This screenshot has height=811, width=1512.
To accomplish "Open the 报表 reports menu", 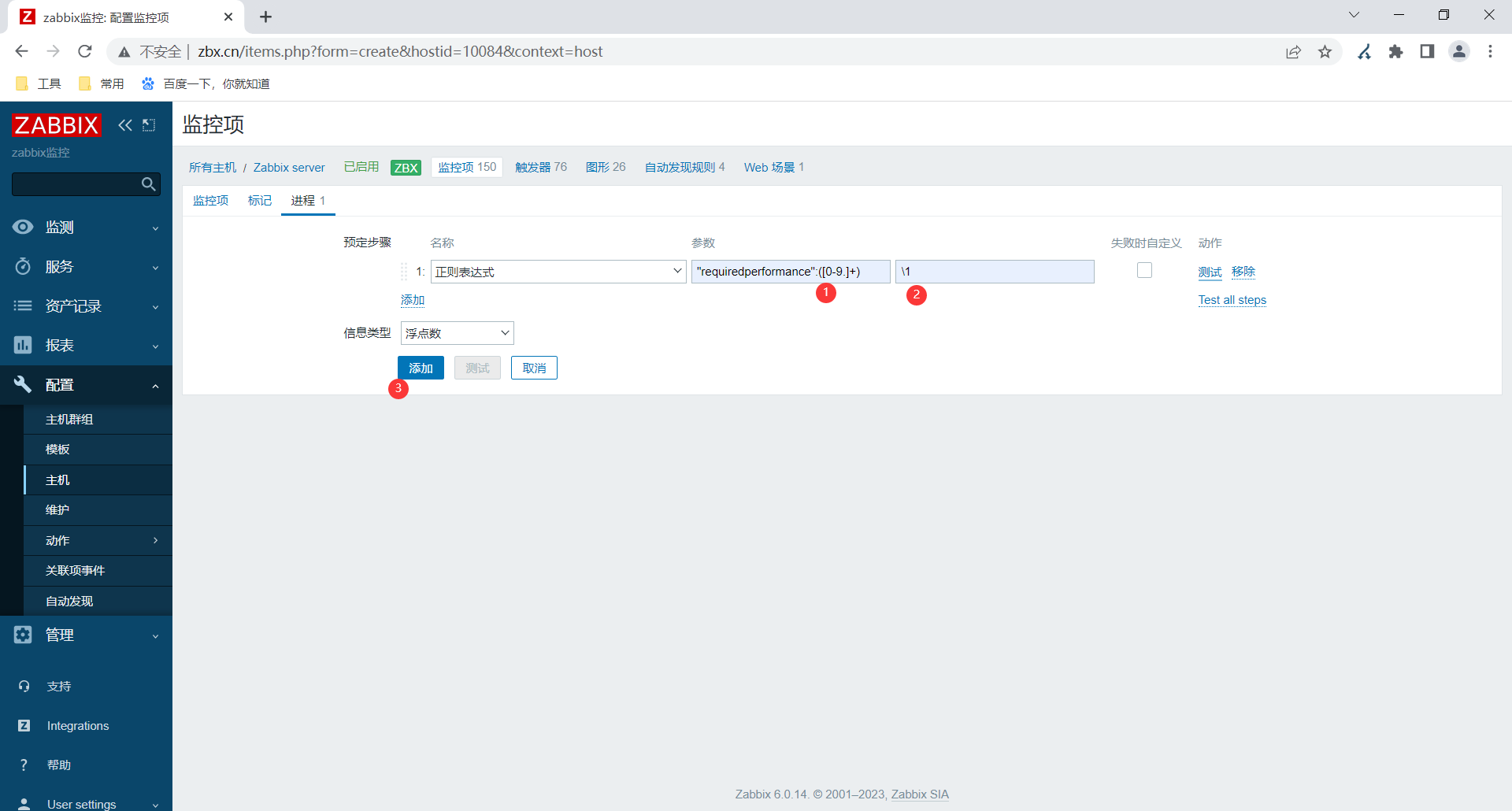I will pos(86,346).
